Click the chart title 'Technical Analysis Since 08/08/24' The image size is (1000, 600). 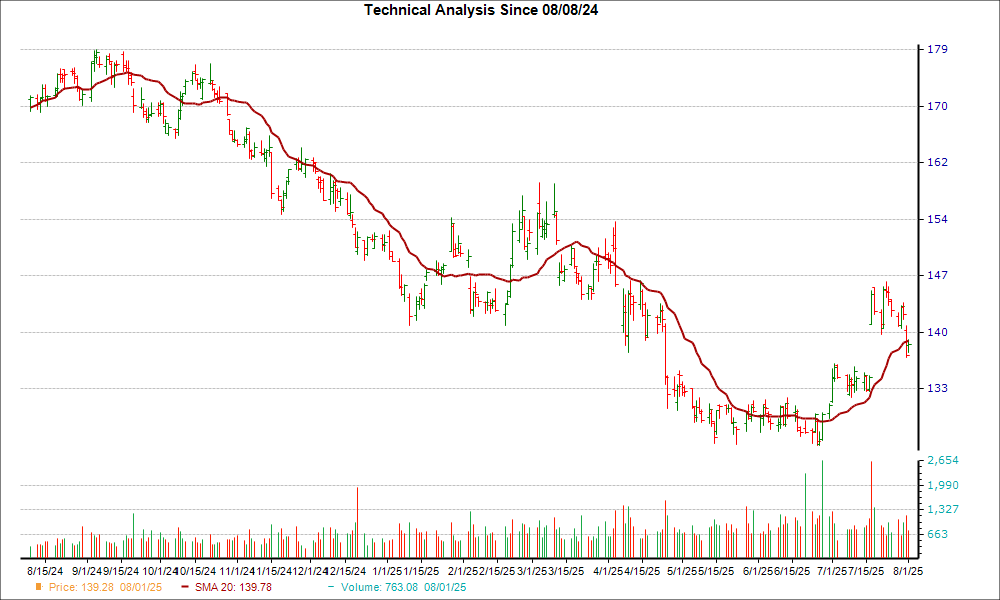pos(481,10)
